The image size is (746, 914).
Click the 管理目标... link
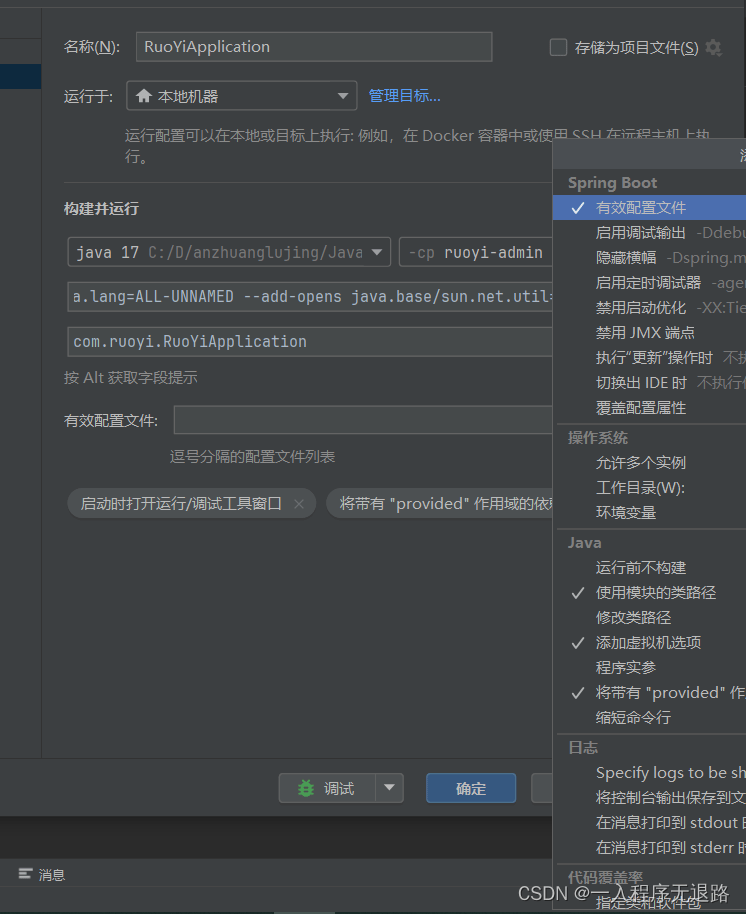click(404, 96)
